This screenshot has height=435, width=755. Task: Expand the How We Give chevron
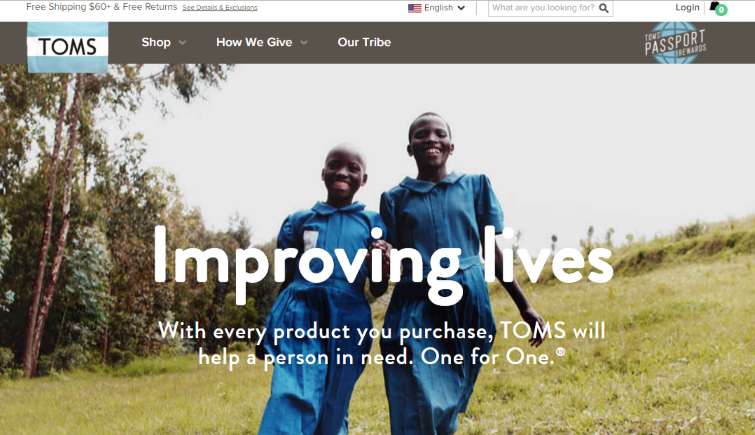304,42
